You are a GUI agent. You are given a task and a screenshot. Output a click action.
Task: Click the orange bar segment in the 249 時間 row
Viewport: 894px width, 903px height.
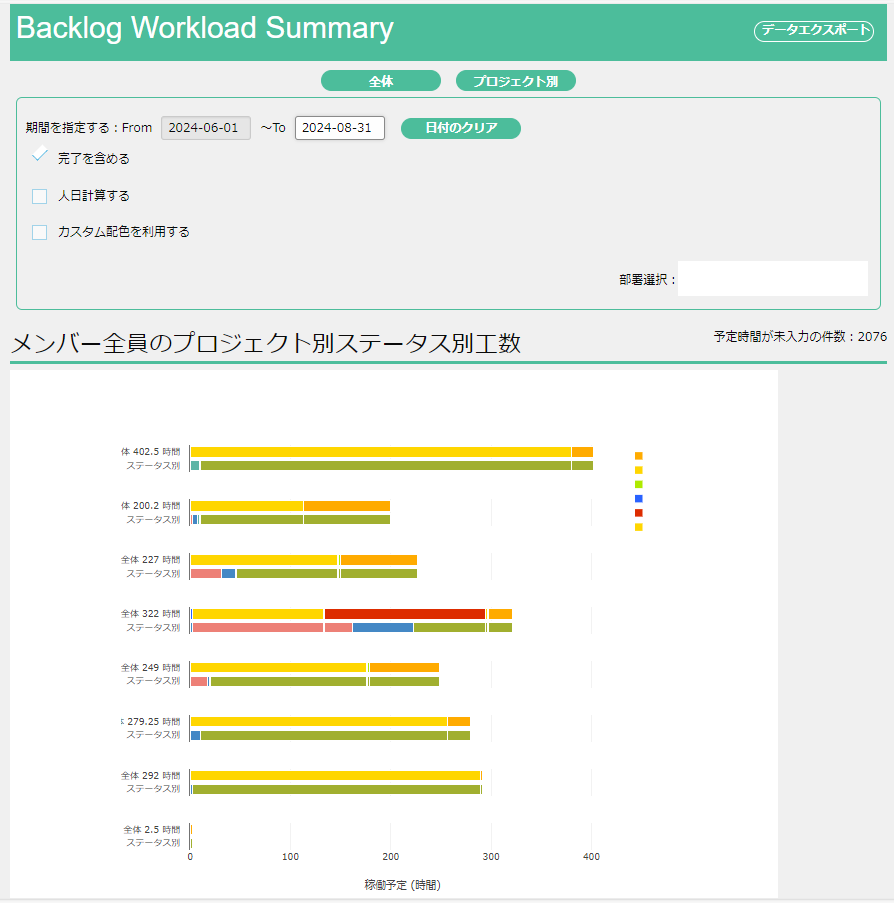click(x=403, y=667)
